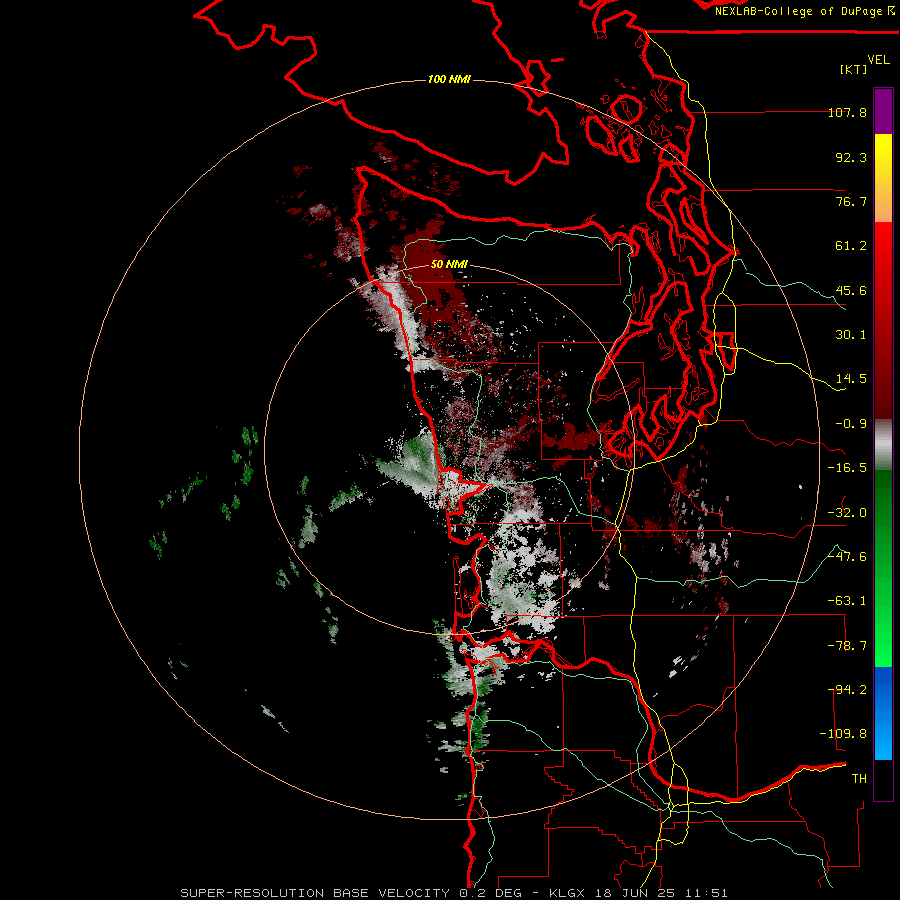Click the -47.6 velocity scale value
Viewport: 900px width, 900px height.
tap(847, 557)
